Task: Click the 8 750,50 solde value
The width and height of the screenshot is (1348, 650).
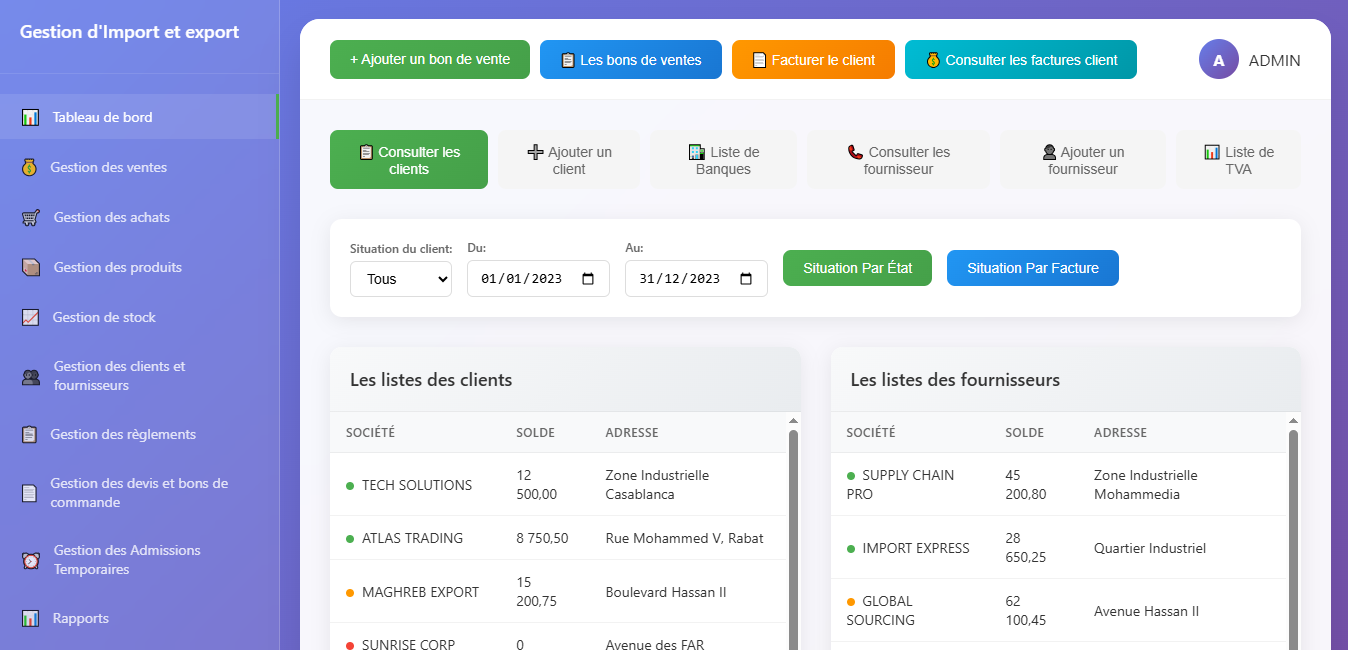Action: (542, 538)
